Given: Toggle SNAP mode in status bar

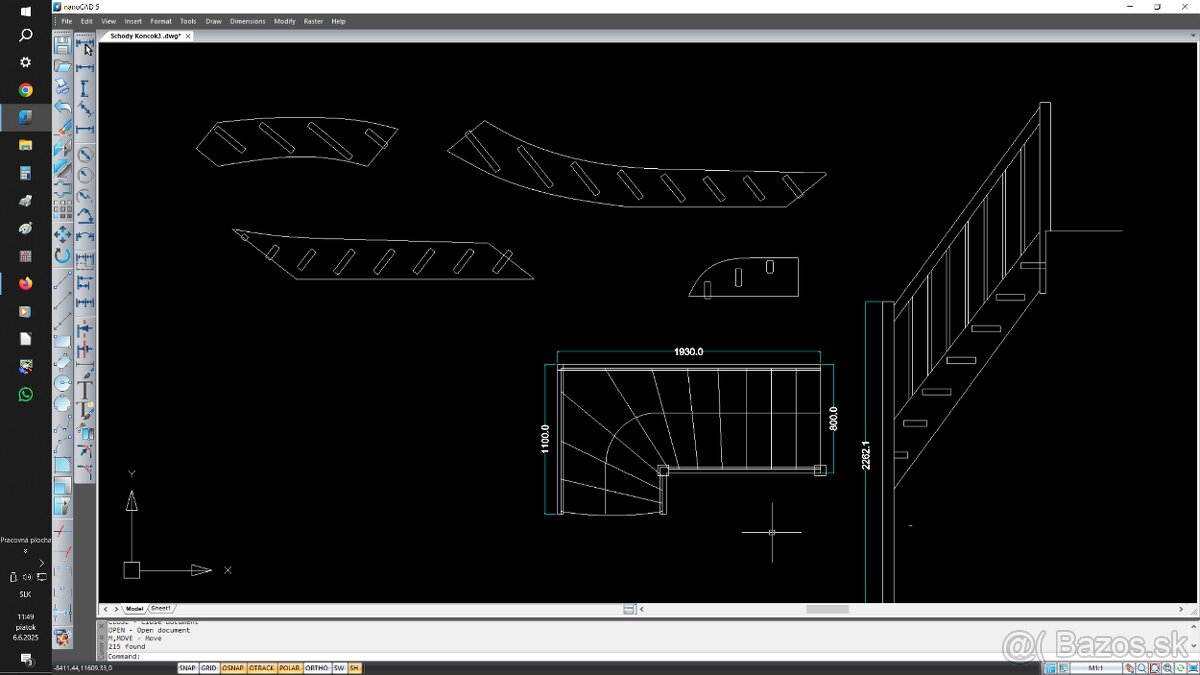Looking at the screenshot, I should [x=187, y=667].
